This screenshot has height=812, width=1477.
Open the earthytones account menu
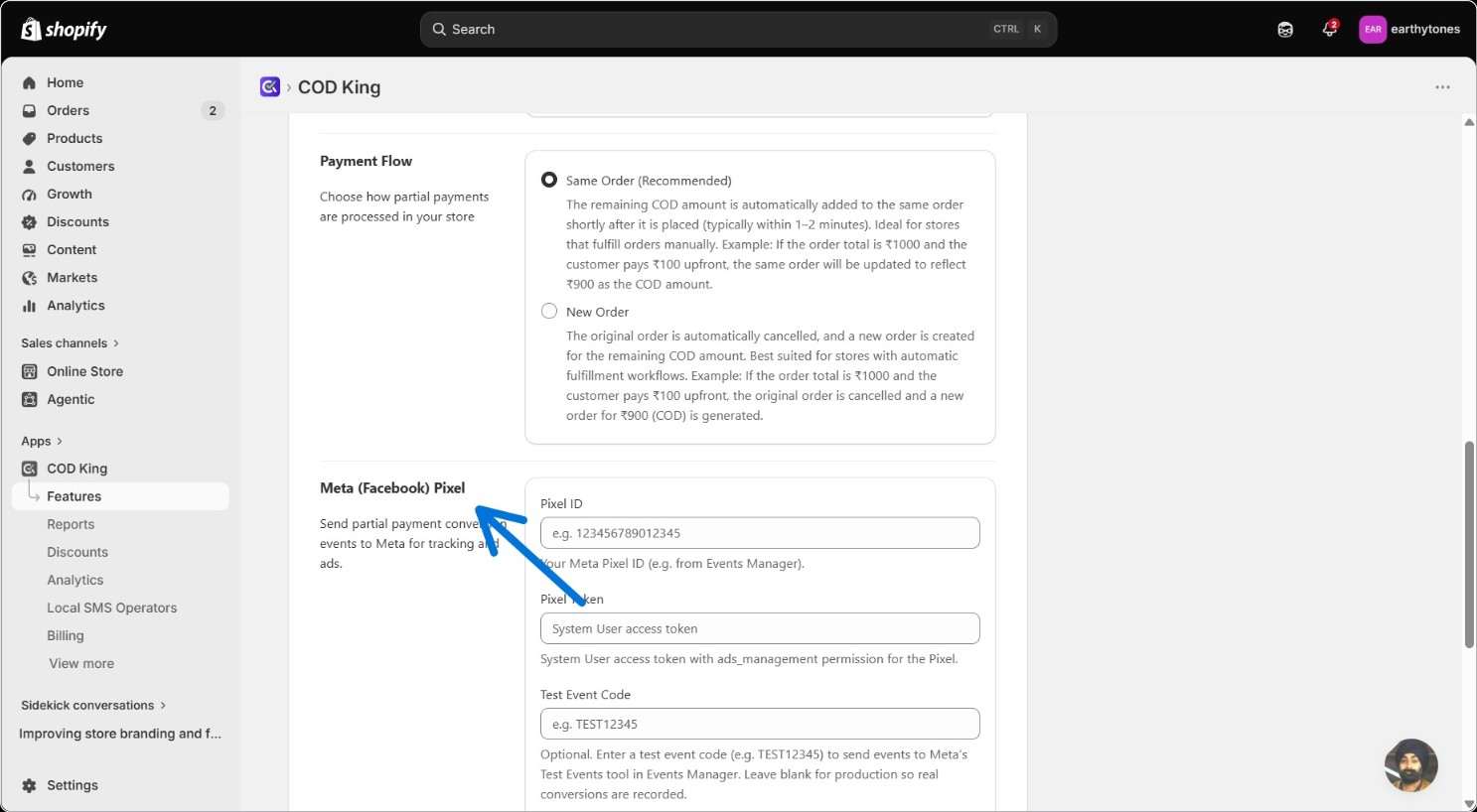coord(1409,29)
